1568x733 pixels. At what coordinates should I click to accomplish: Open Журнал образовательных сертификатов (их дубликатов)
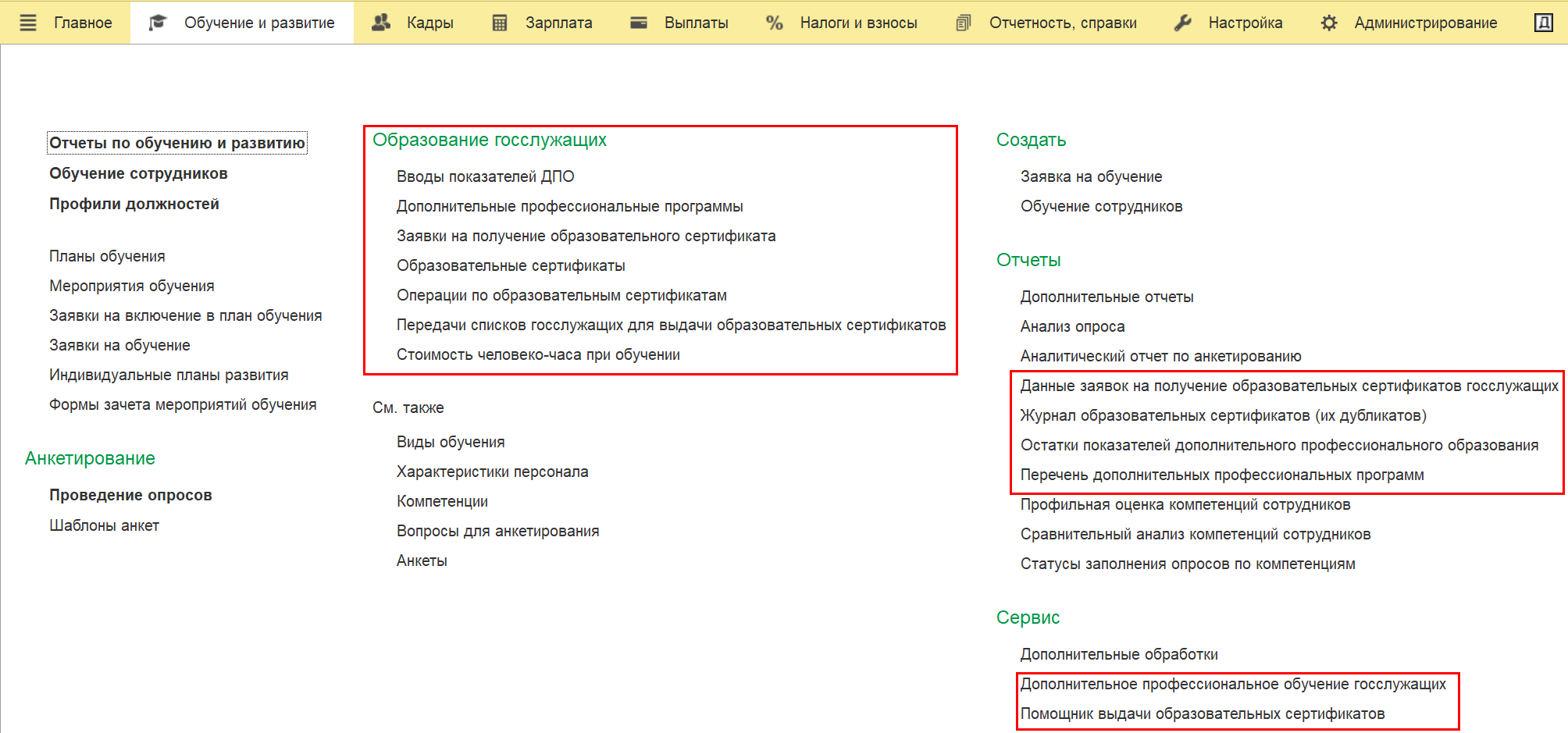(1223, 415)
